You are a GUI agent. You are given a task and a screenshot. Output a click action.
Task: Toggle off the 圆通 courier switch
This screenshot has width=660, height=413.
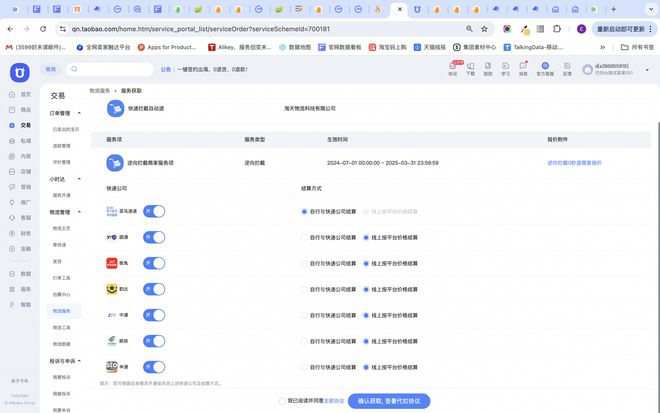pyautogui.click(x=154, y=237)
